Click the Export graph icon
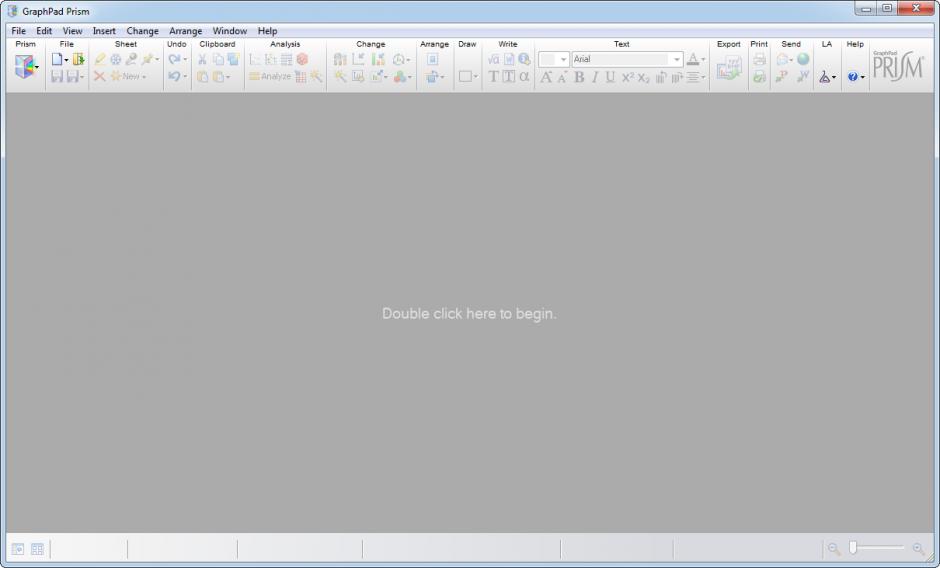940x568 pixels. pyautogui.click(x=729, y=68)
